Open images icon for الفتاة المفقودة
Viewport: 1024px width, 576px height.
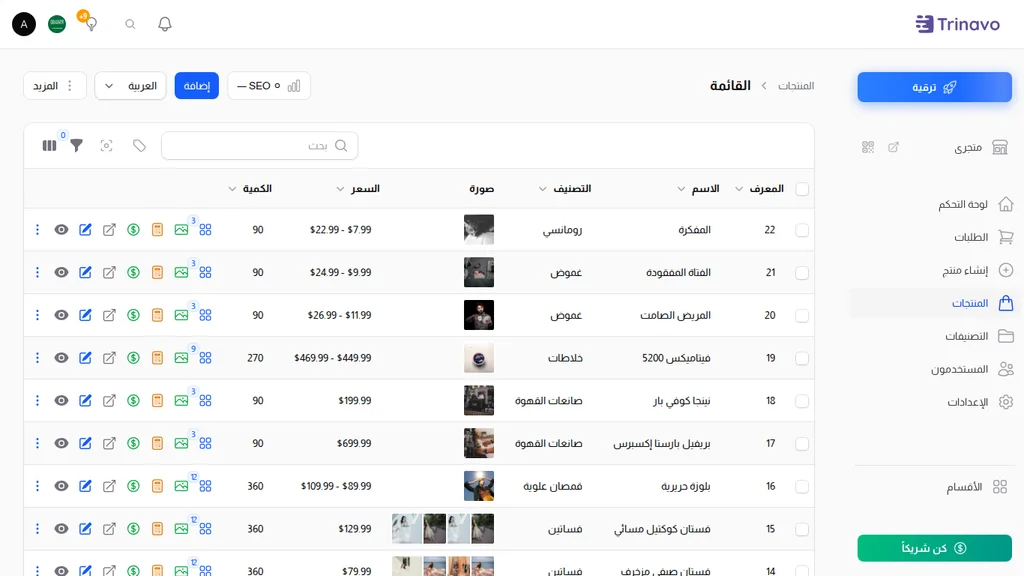coord(182,272)
